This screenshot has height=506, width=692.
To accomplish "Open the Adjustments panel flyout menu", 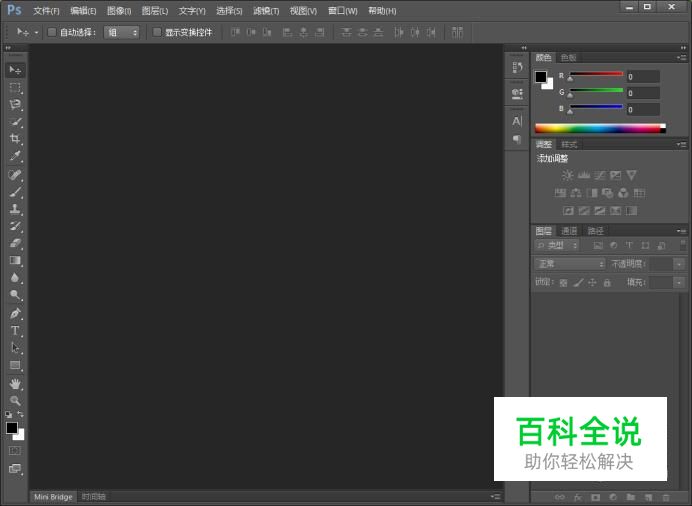I will click(x=682, y=144).
